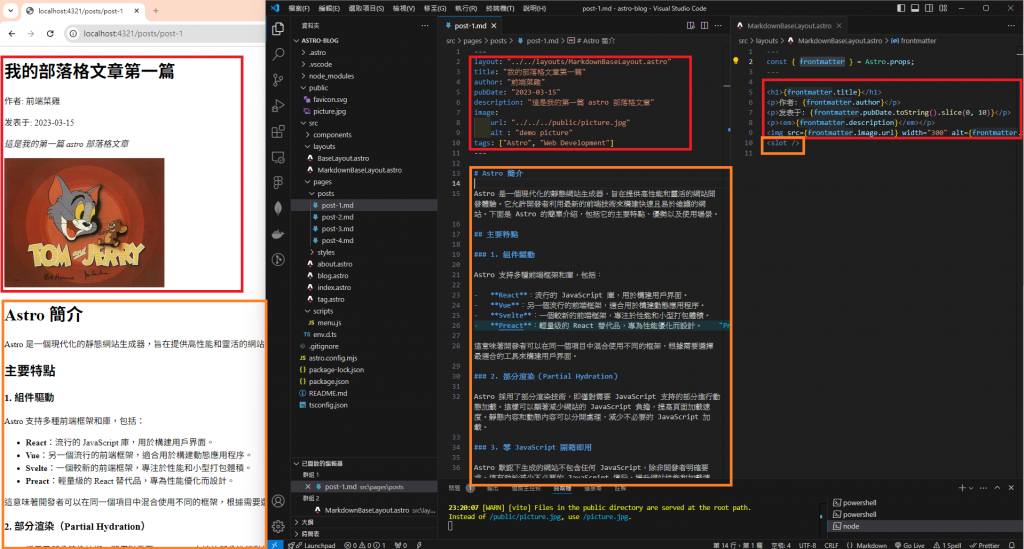Image resolution: width=1024 pixels, height=549 pixels.
Task: Open the MongoDB leaf view
Action: point(278,208)
